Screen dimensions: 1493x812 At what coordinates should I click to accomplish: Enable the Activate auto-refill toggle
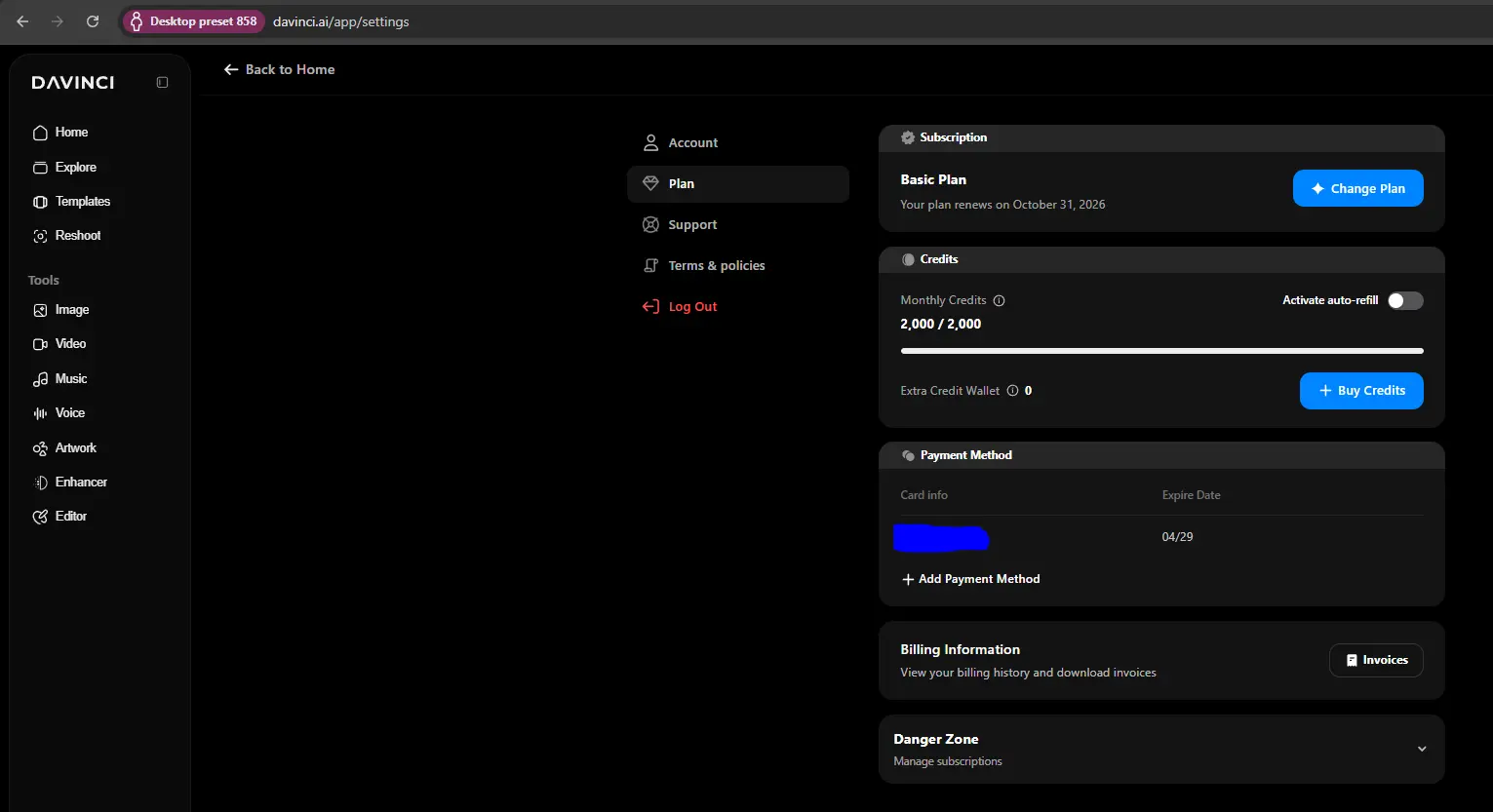(x=1405, y=300)
